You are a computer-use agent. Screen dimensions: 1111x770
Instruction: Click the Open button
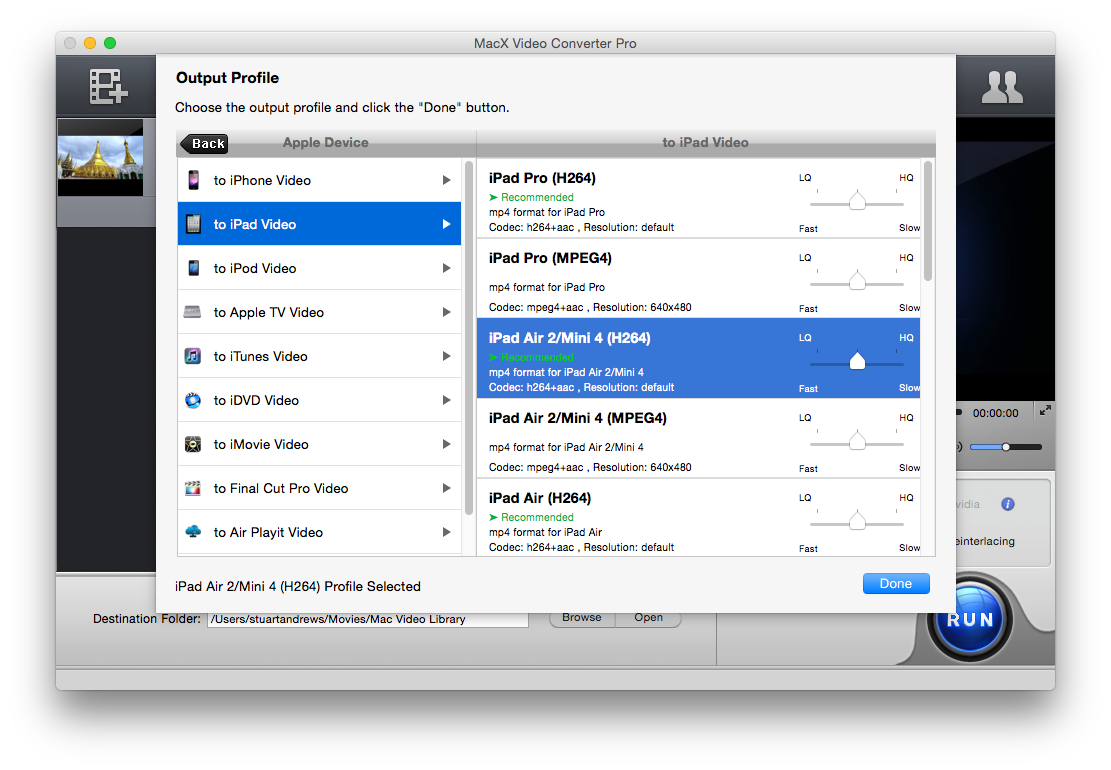click(x=648, y=618)
